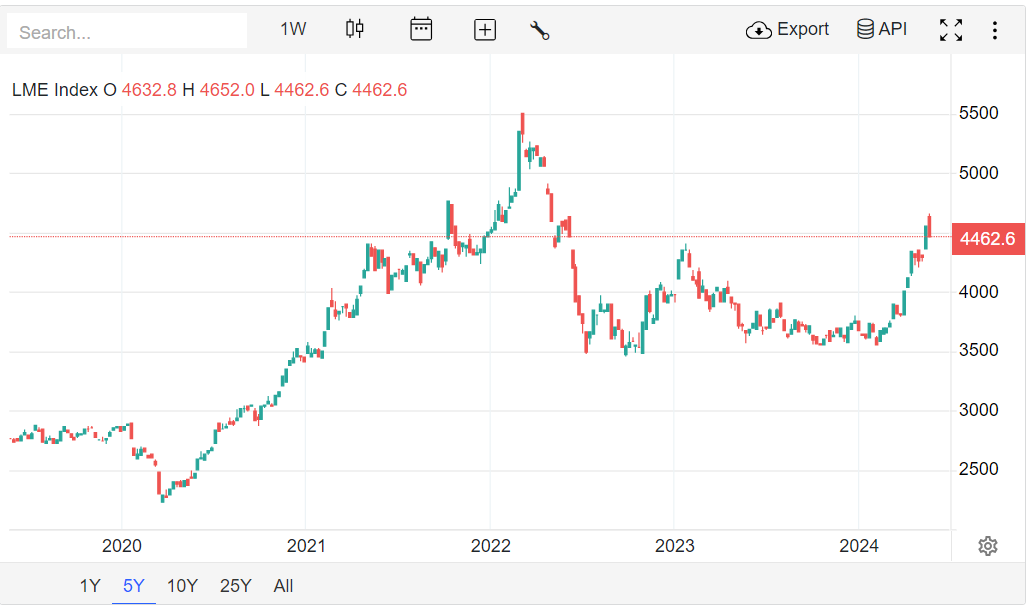The width and height of the screenshot is (1028, 606).
Task: Select the 1Y time range
Action: pyautogui.click(x=90, y=586)
